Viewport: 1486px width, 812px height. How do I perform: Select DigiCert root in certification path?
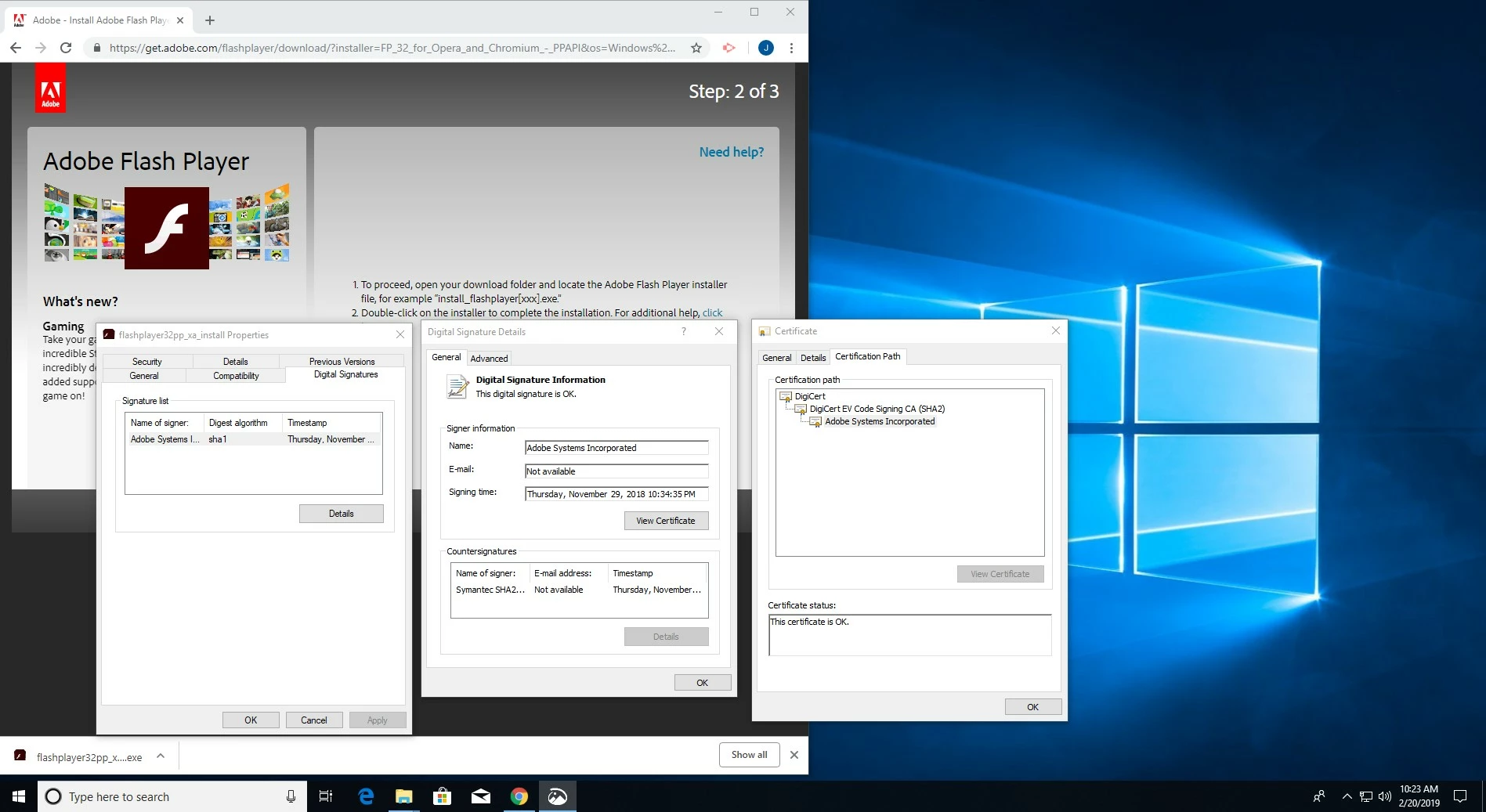point(810,396)
